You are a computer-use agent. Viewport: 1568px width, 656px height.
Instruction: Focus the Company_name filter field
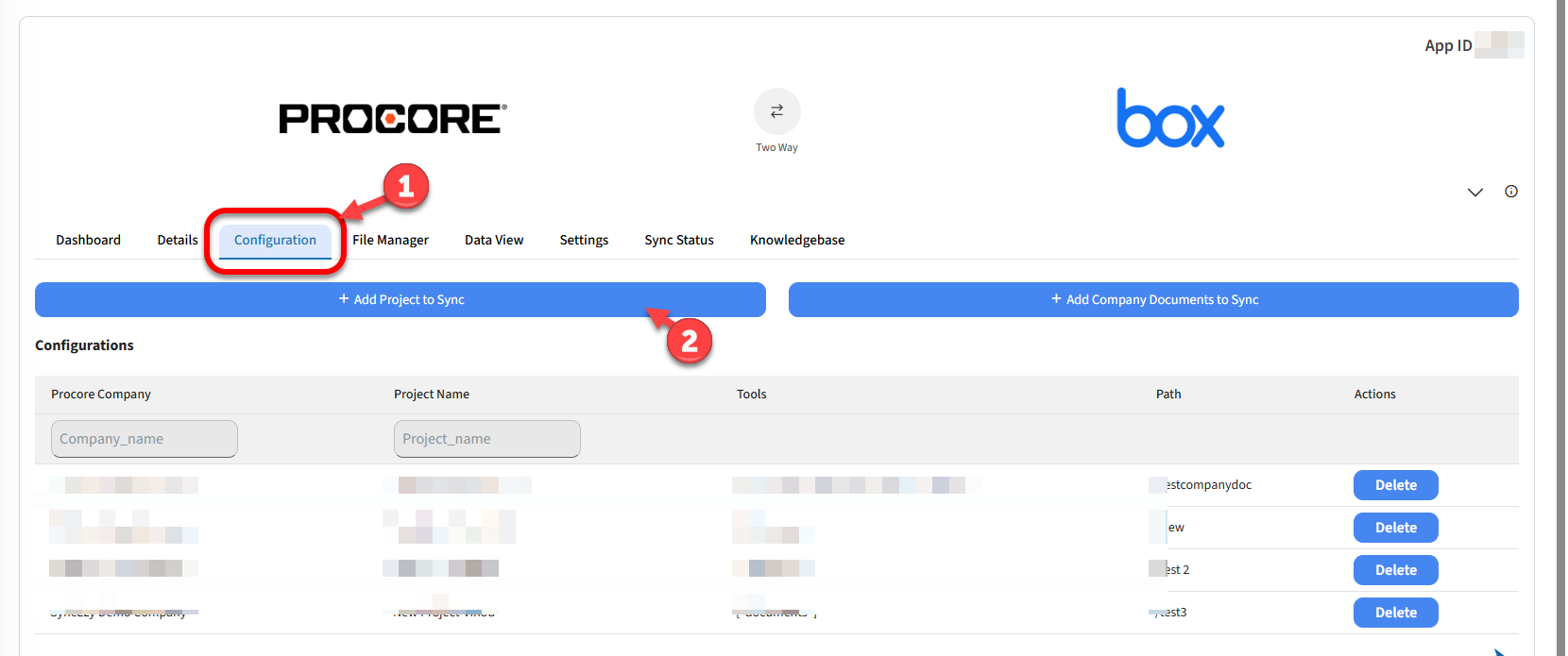(x=145, y=439)
